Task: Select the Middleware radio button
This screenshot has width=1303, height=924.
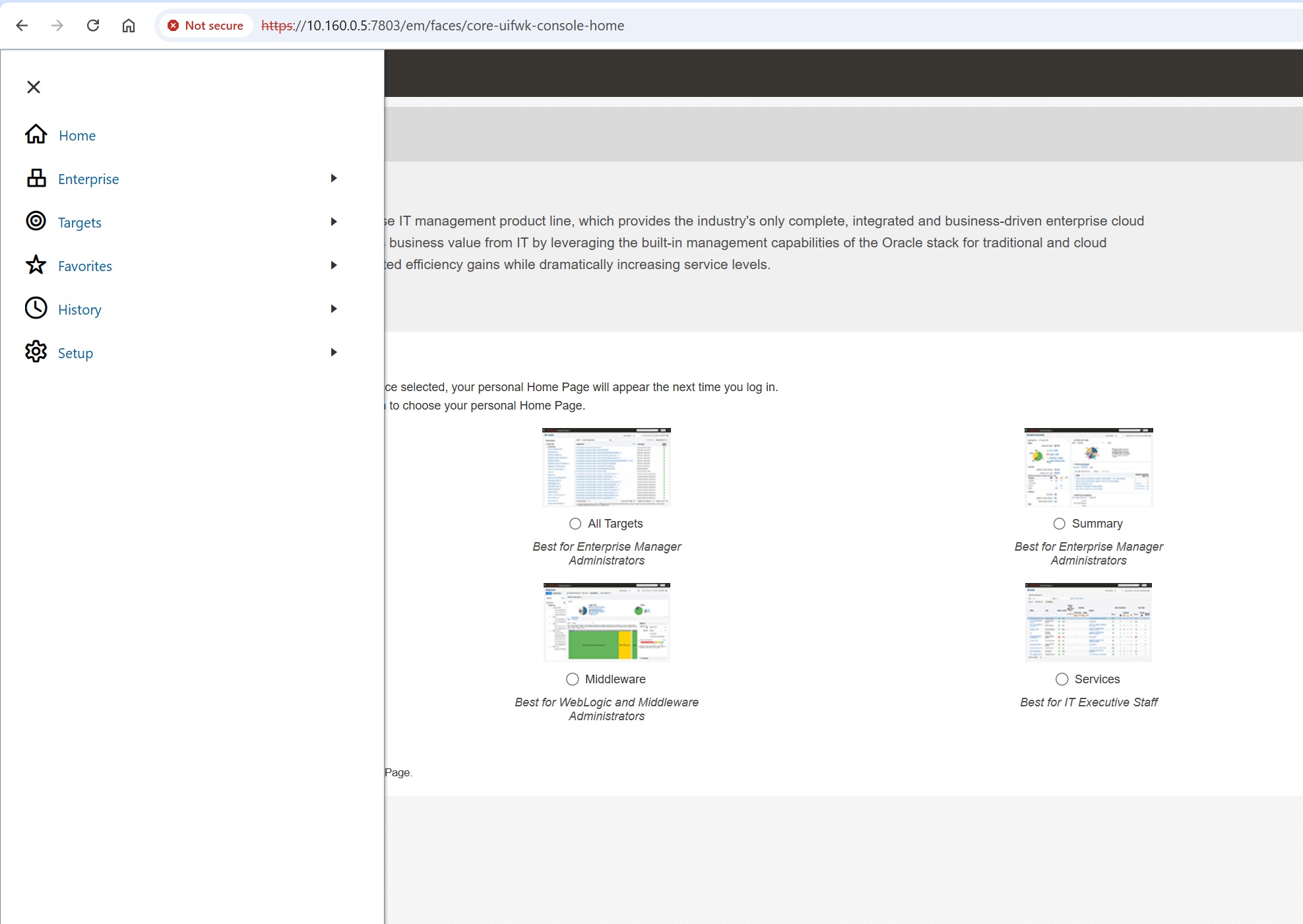Action: point(573,679)
